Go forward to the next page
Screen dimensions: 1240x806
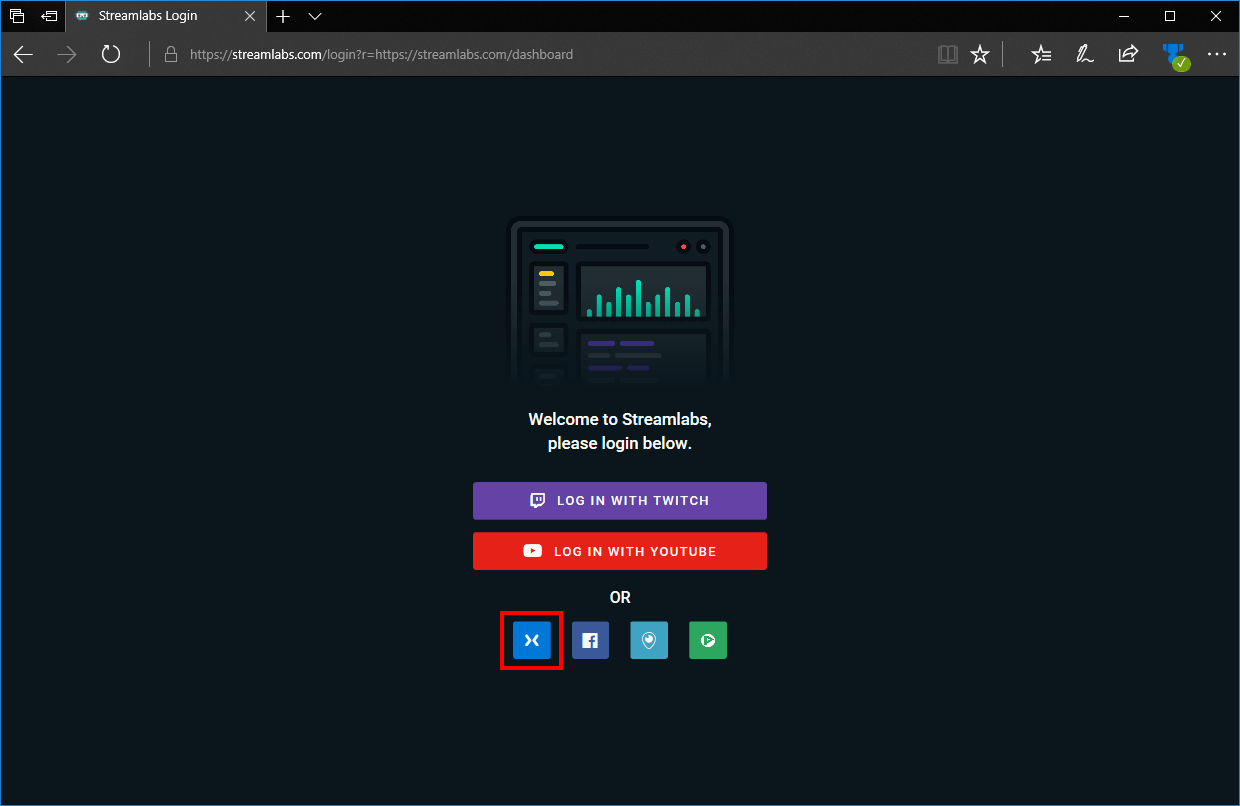pos(67,54)
